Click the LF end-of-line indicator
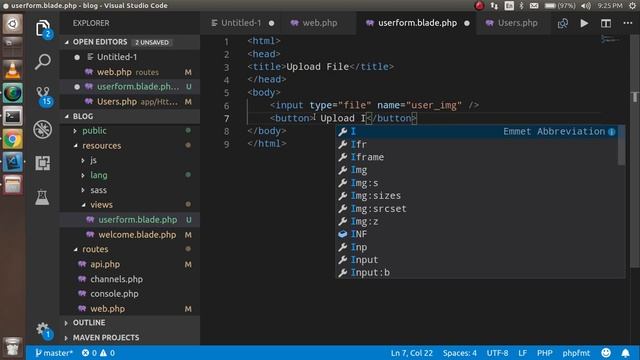This screenshot has height=360, width=640. point(522,353)
